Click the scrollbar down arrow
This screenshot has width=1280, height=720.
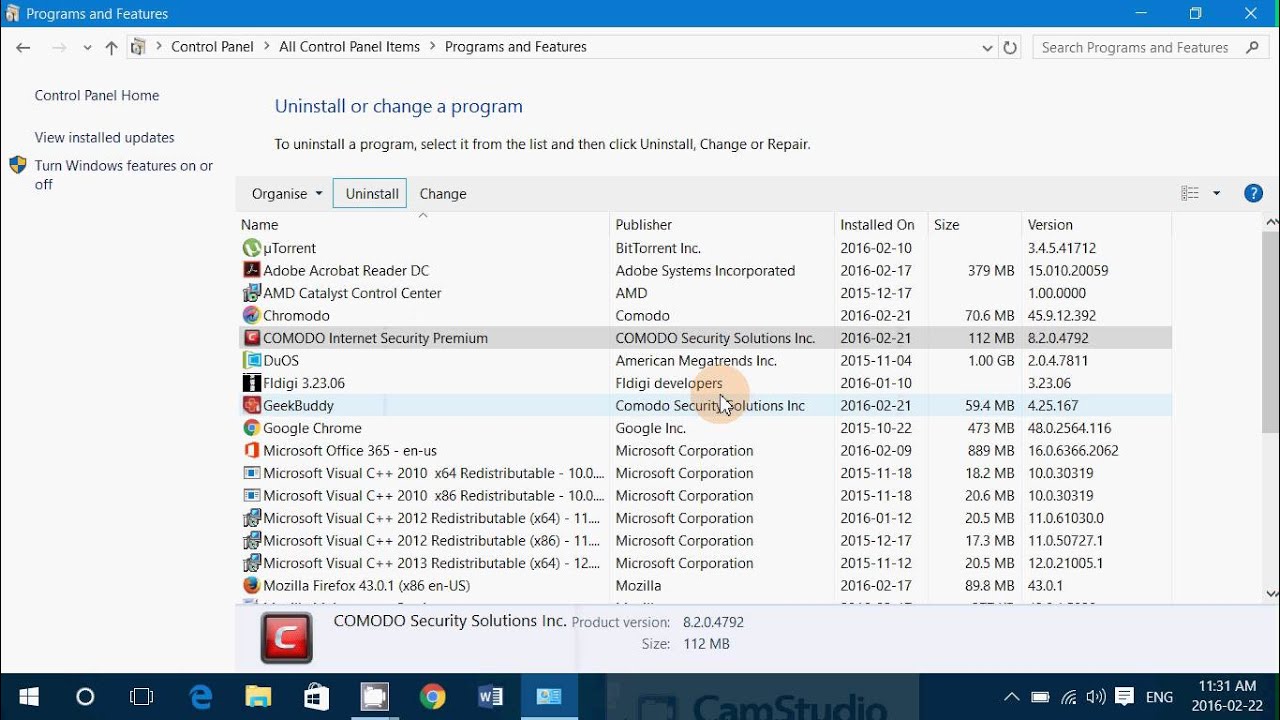pyautogui.click(x=1271, y=593)
